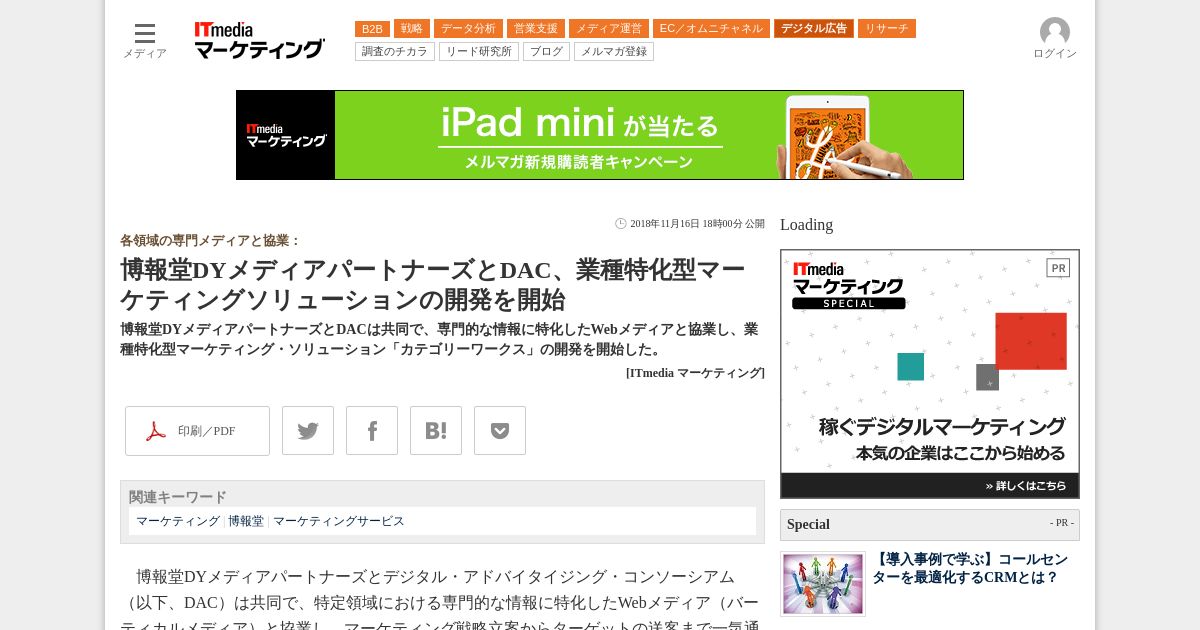Click the 博報堂 keyword link
The width and height of the screenshot is (1200, 630).
pos(246,521)
